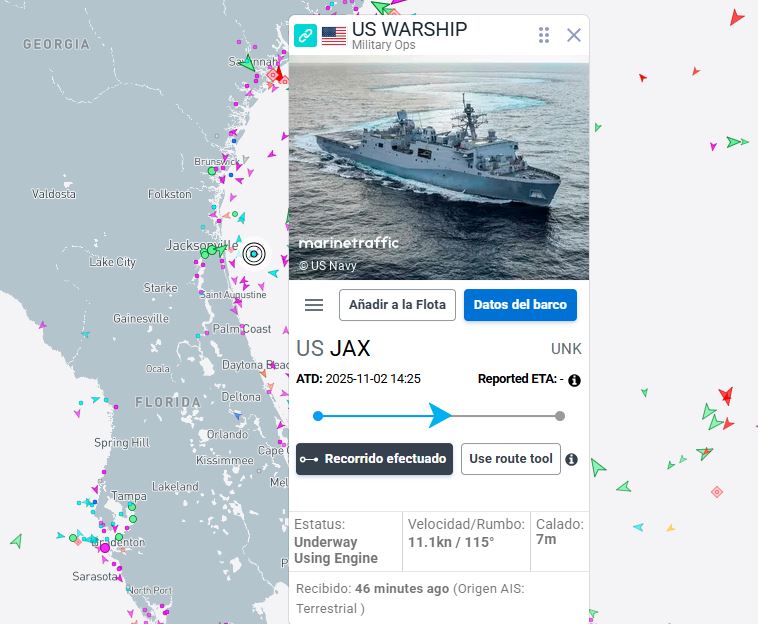This screenshot has height=624, width=758.
Task: Click the large magenta circle near Bradenton
Action: (105, 548)
